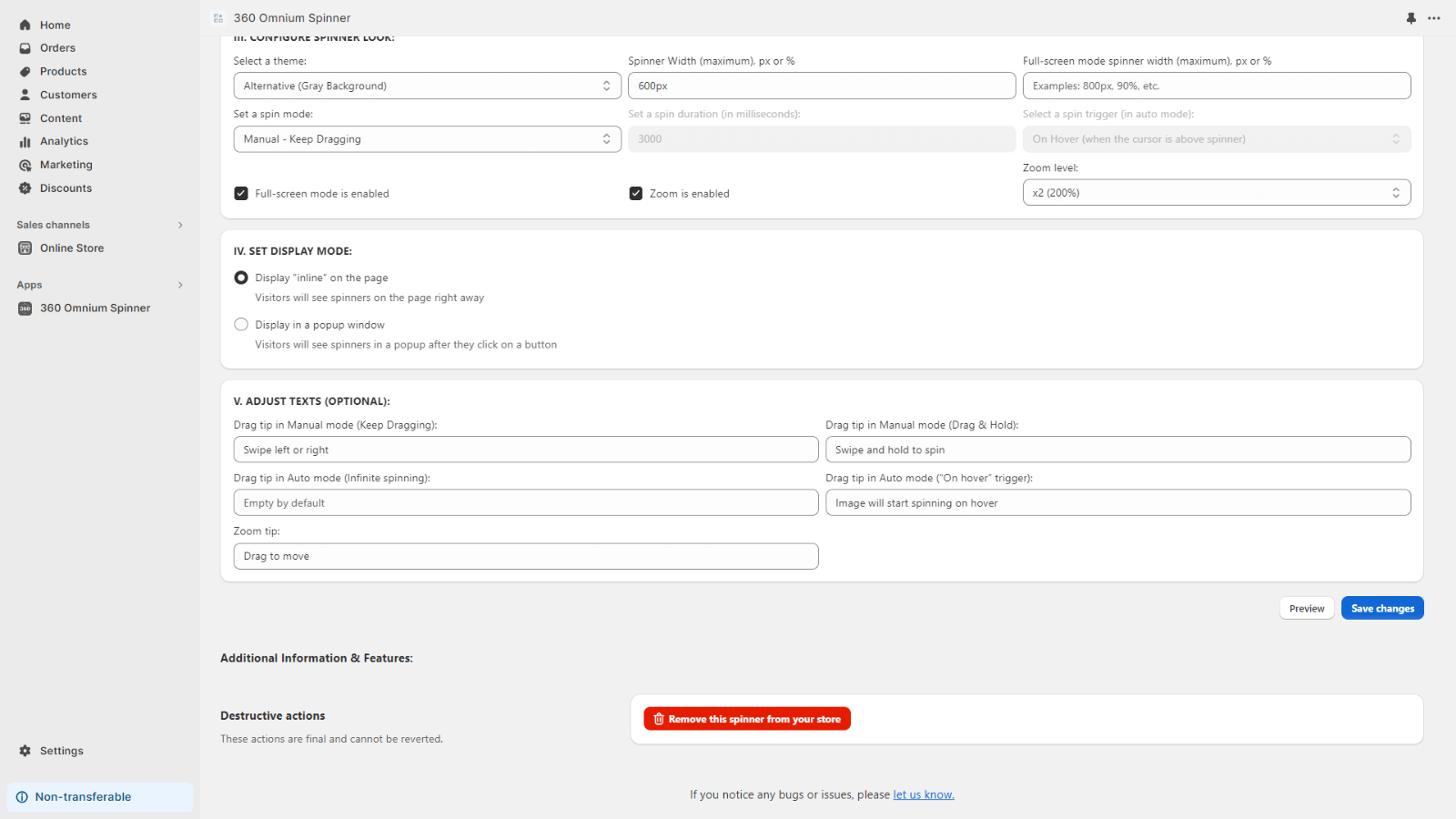Click the Products tag icon
Viewport: 1456px width, 819px height.
25,72
